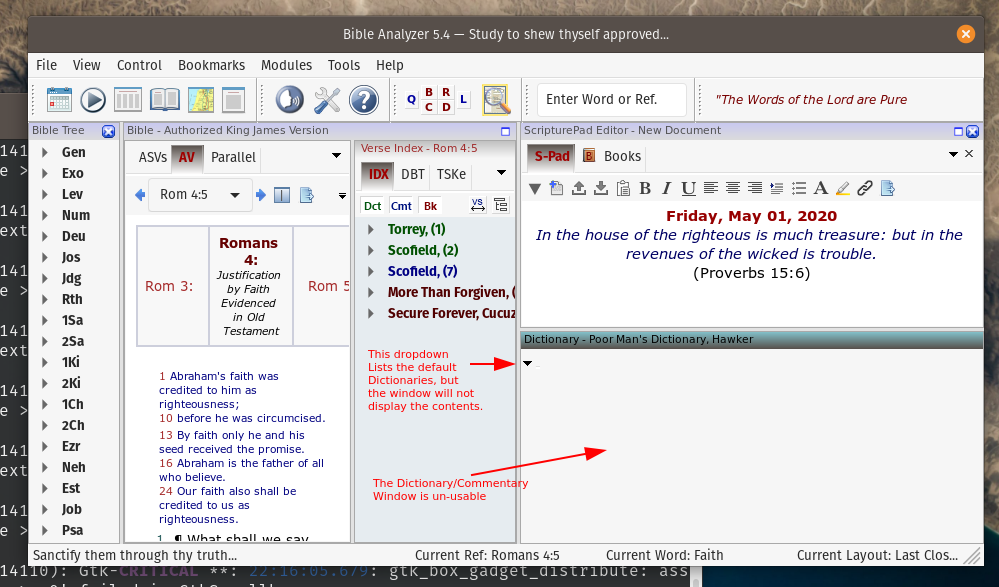Click Enter Word or Ref. field

(x=612, y=99)
